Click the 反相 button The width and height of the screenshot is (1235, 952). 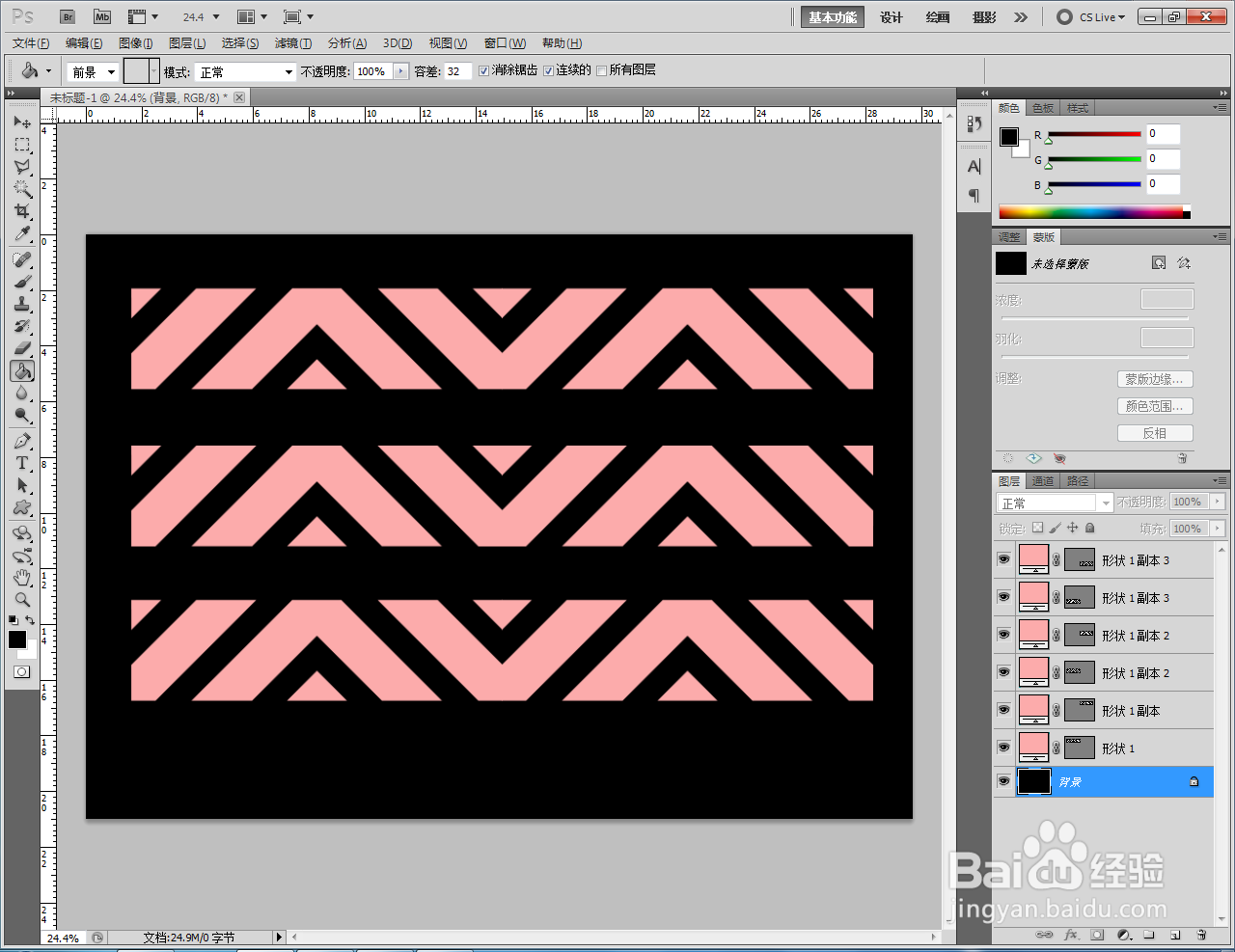[1155, 433]
